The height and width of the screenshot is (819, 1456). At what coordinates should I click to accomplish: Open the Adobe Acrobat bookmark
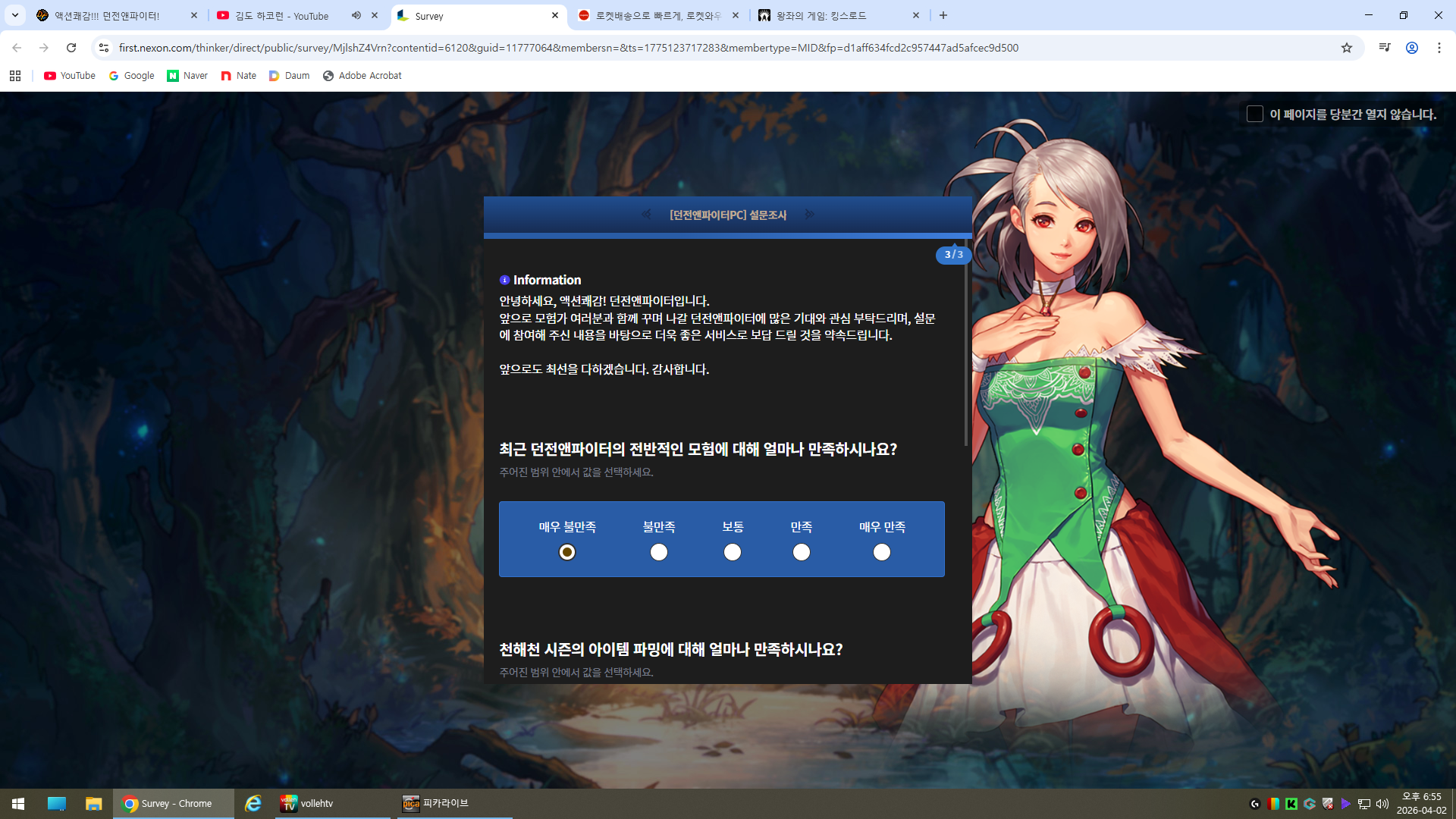tap(362, 76)
